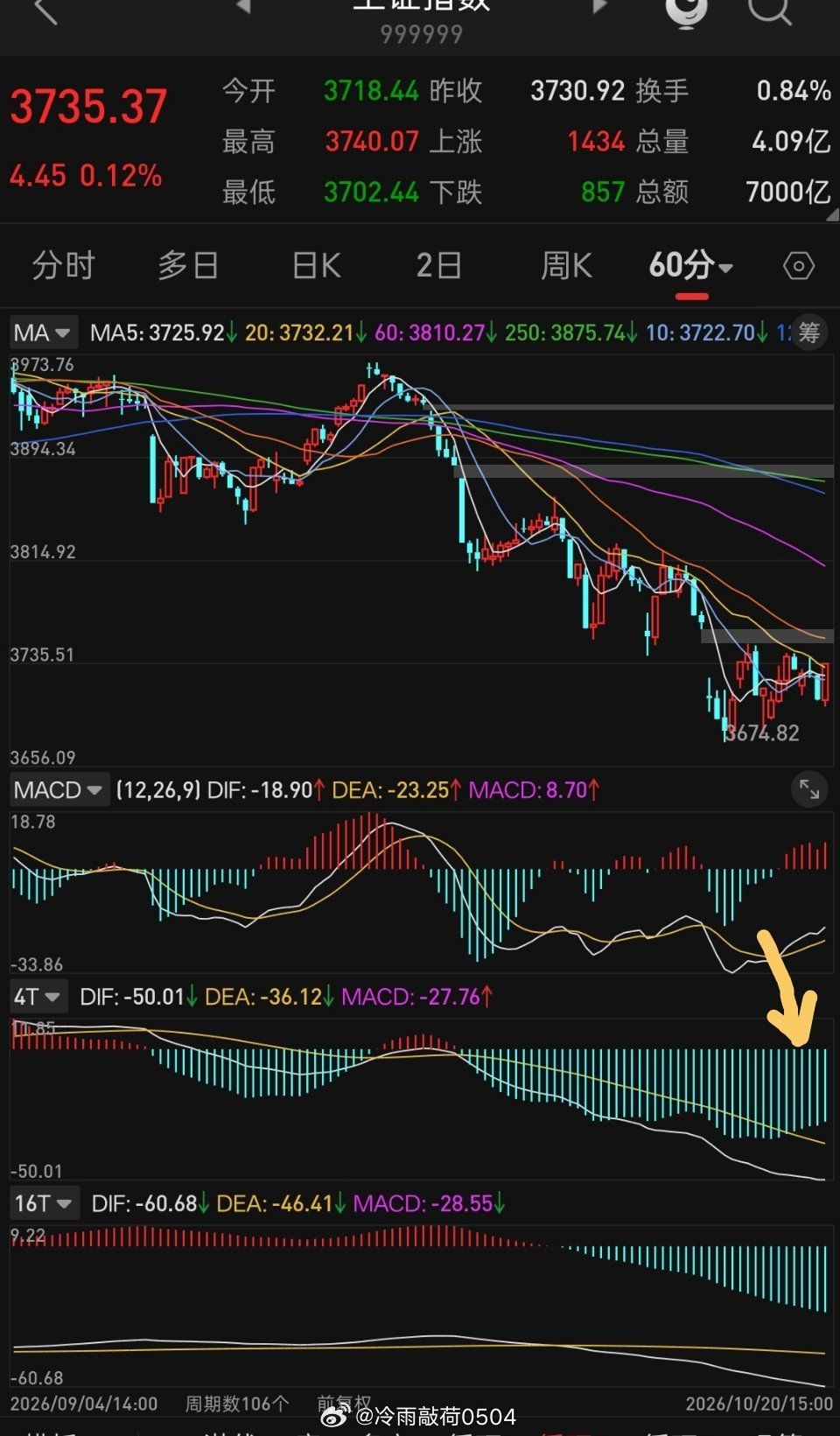Open the robot assistant icon beside search
The height and width of the screenshot is (1436, 840).
[x=687, y=12]
